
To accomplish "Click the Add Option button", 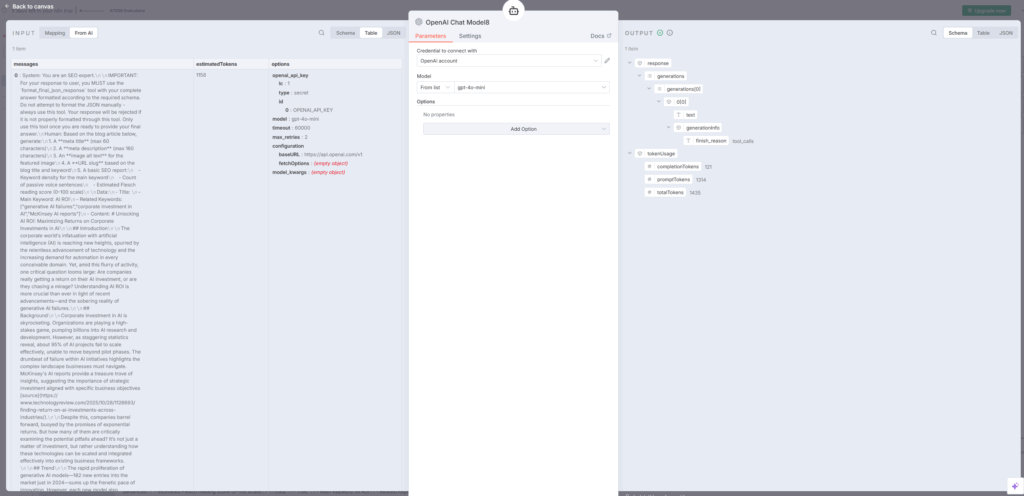I will pos(516,129).
